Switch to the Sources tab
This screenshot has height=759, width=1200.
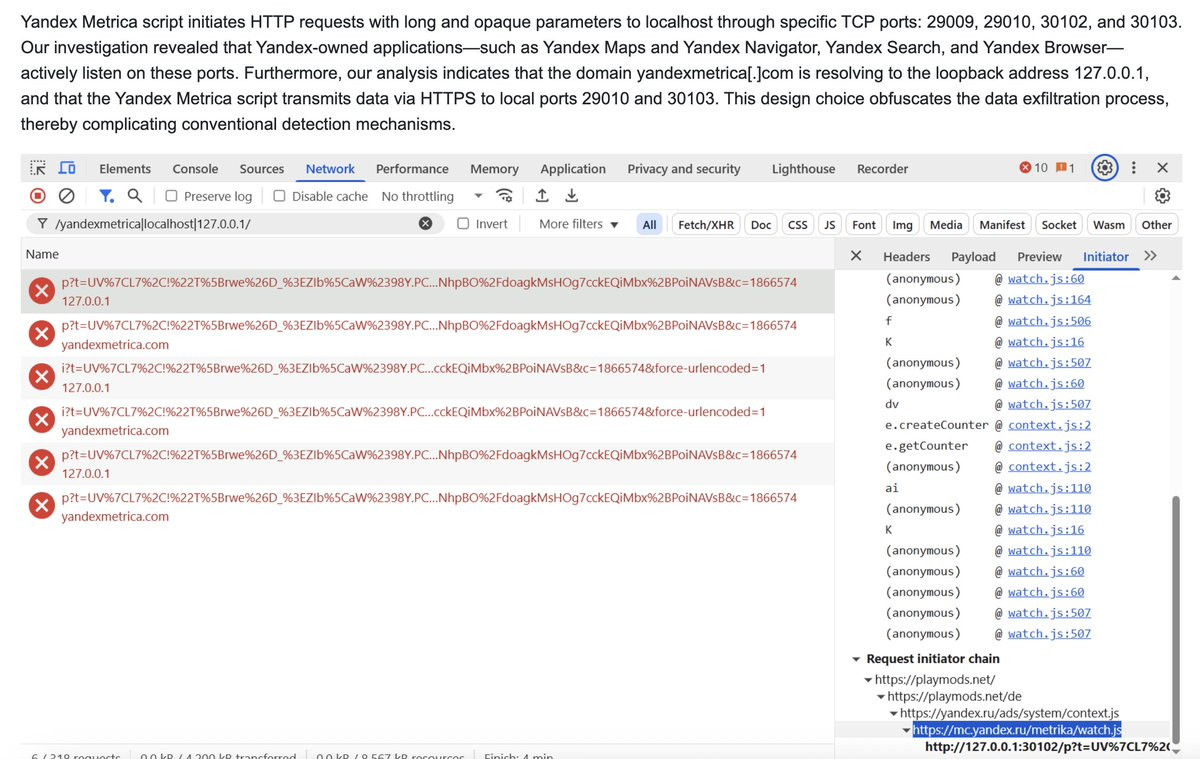[262, 169]
